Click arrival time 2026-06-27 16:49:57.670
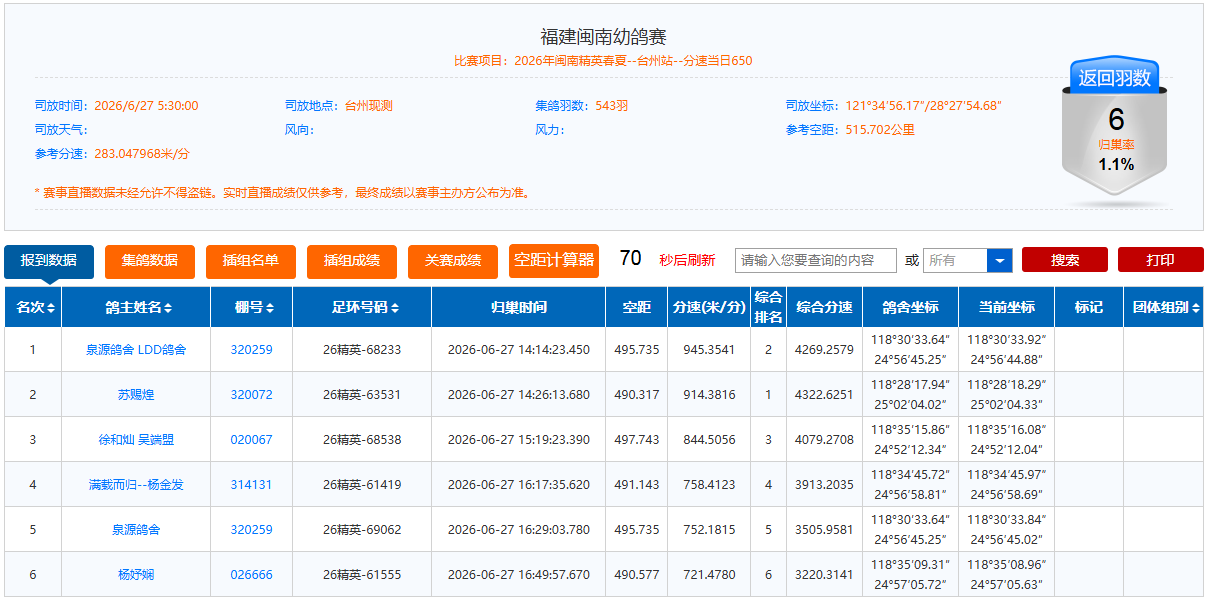The height and width of the screenshot is (601, 1209). (519, 575)
